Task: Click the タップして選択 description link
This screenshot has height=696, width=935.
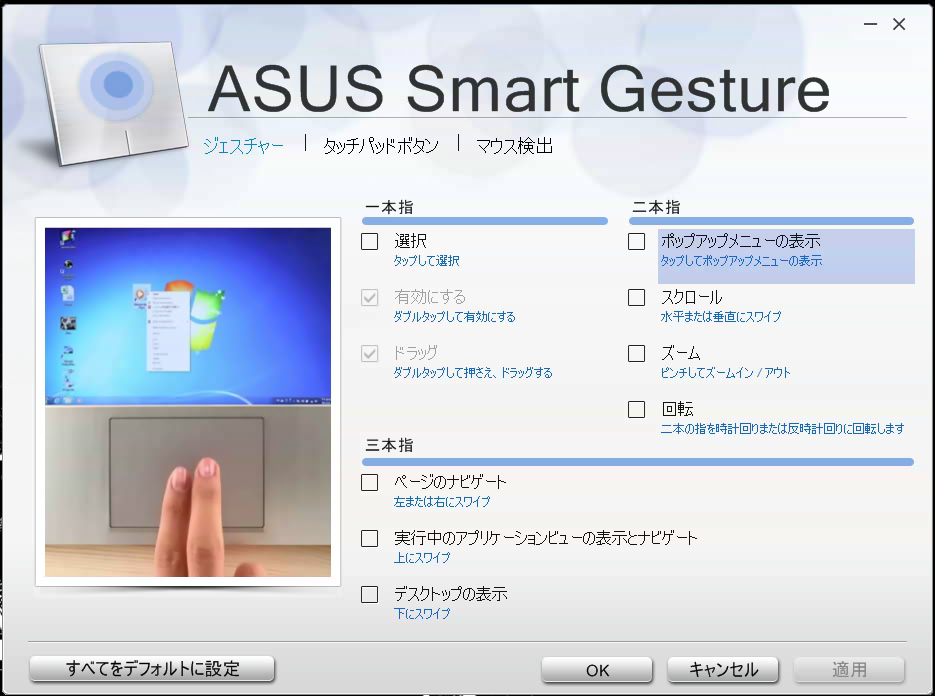Action: pyautogui.click(x=427, y=261)
